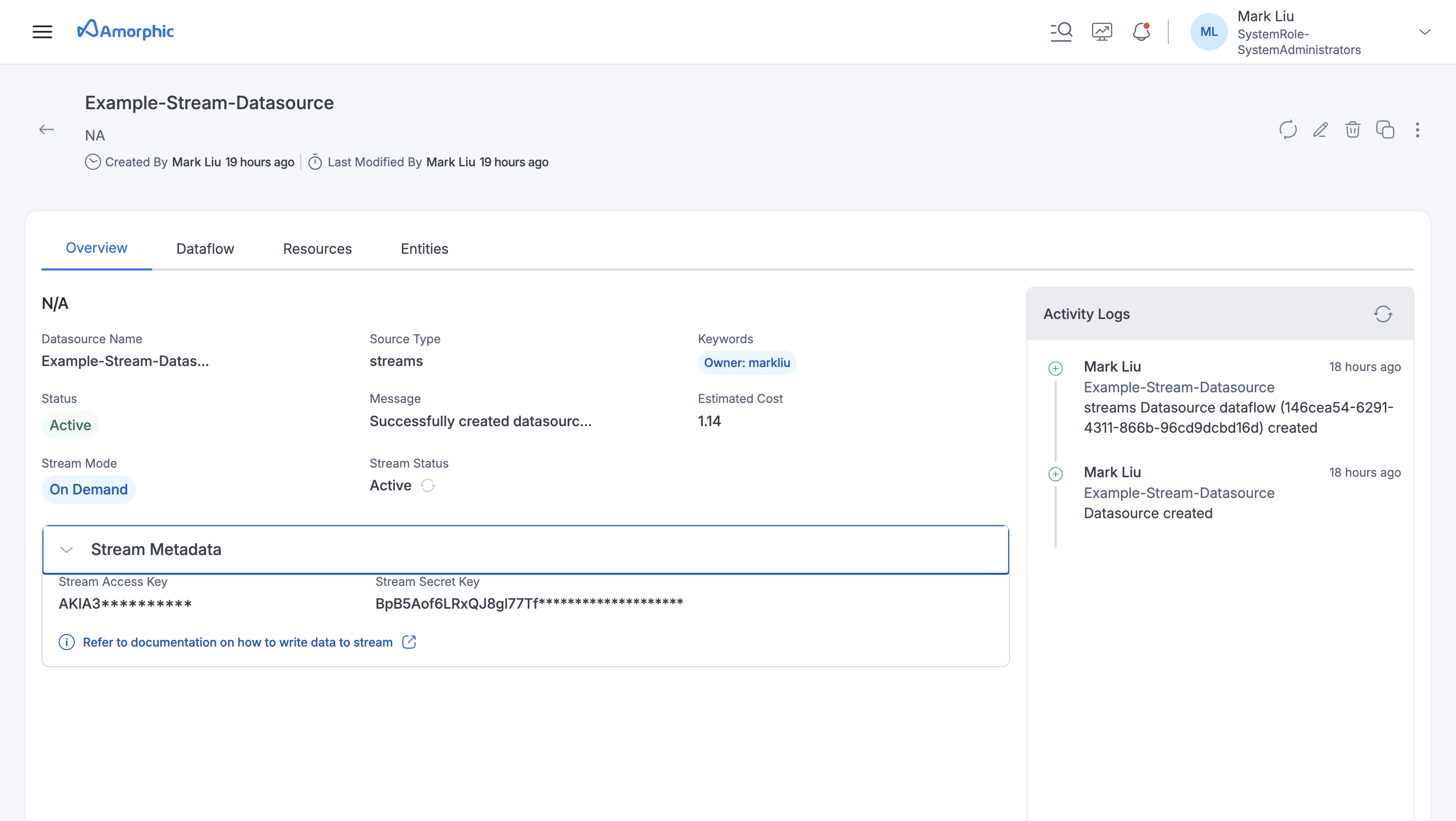Screen dimensions: 1456x821
Task: Click the refresh datasource icon
Action: pyautogui.click(x=1288, y=130)
